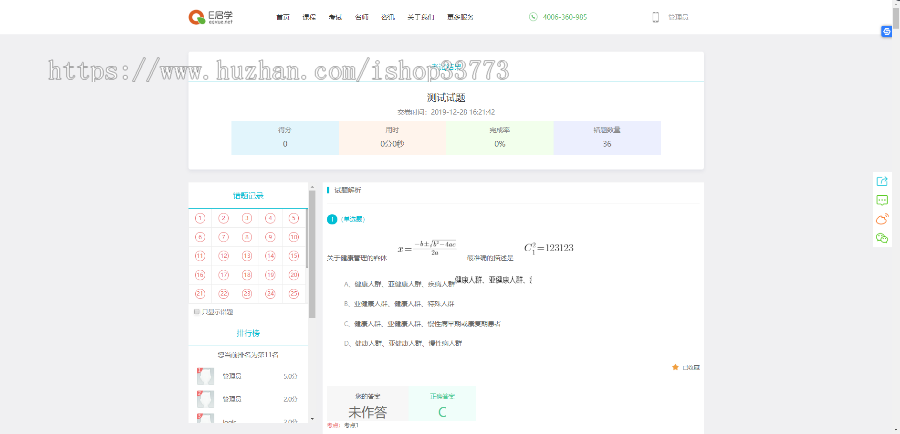The height and width of the screenshot is (434, 900).
Task: Open the 关于我们 nav menu item
Action: click(x=421, y=17)
